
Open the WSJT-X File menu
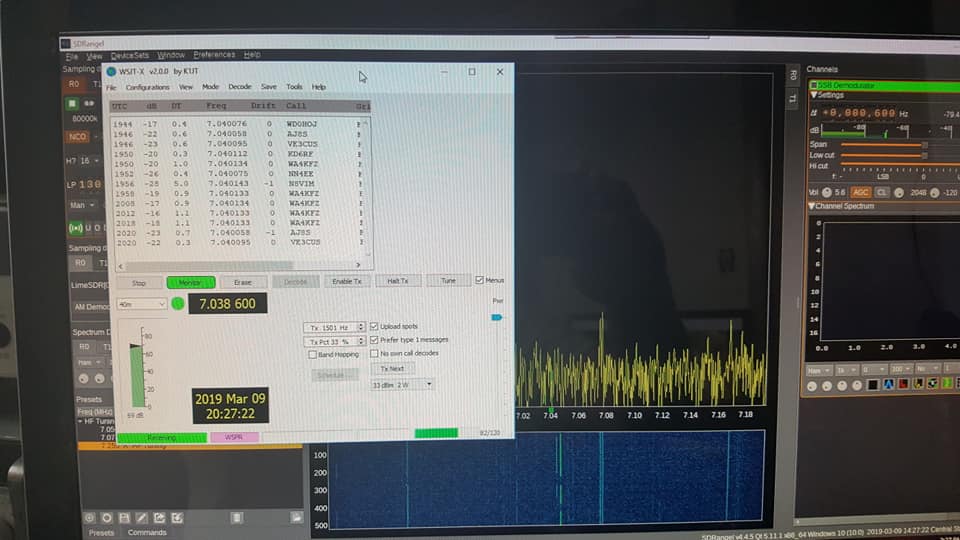111,88
